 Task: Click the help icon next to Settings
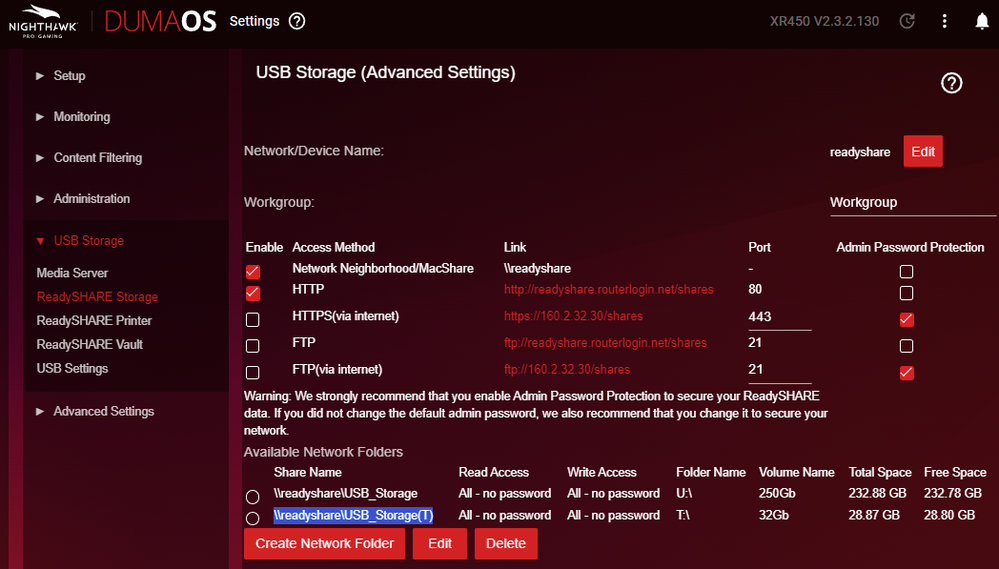point(297,21)
